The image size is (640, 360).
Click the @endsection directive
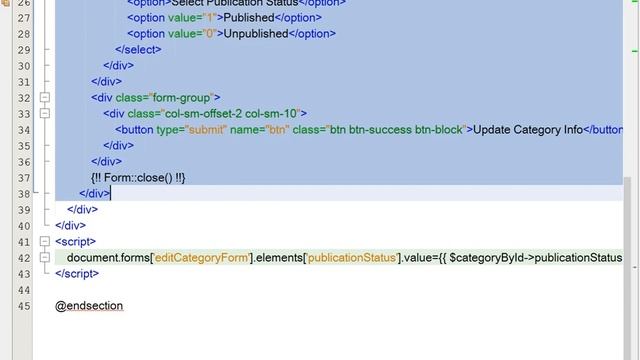(89, 306)
